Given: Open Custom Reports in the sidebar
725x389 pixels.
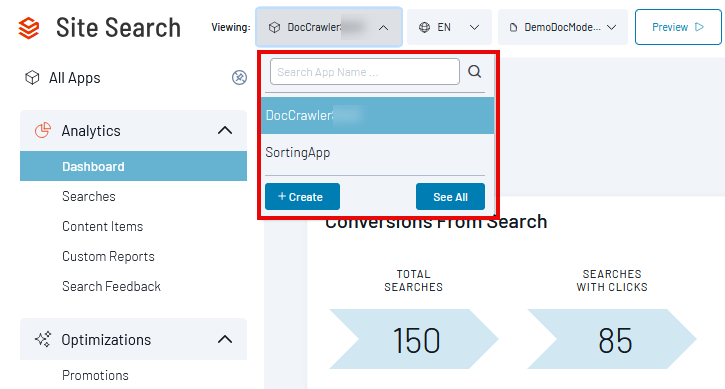Looking at the screenshot, I should click(x=108, y=257).
